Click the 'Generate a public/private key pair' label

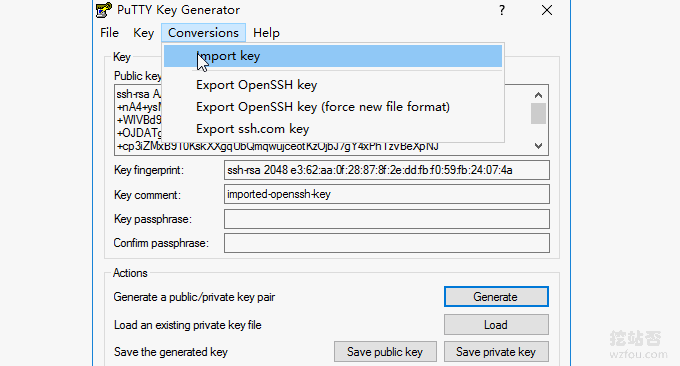[x=194, y=297]
